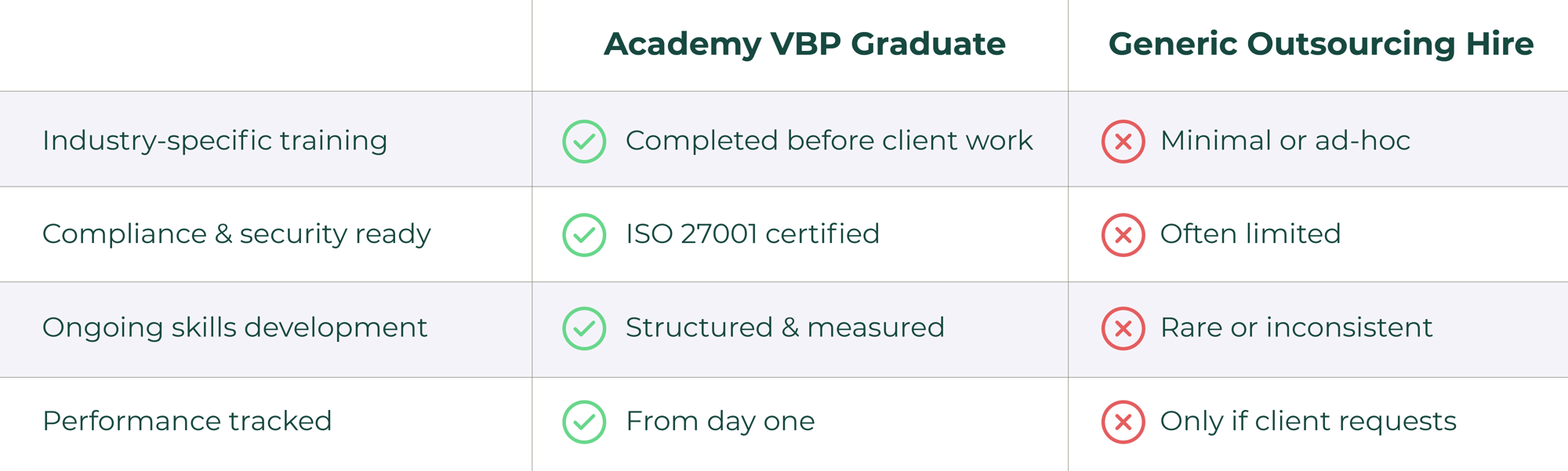Click the Compliance & security ready label

236,234
